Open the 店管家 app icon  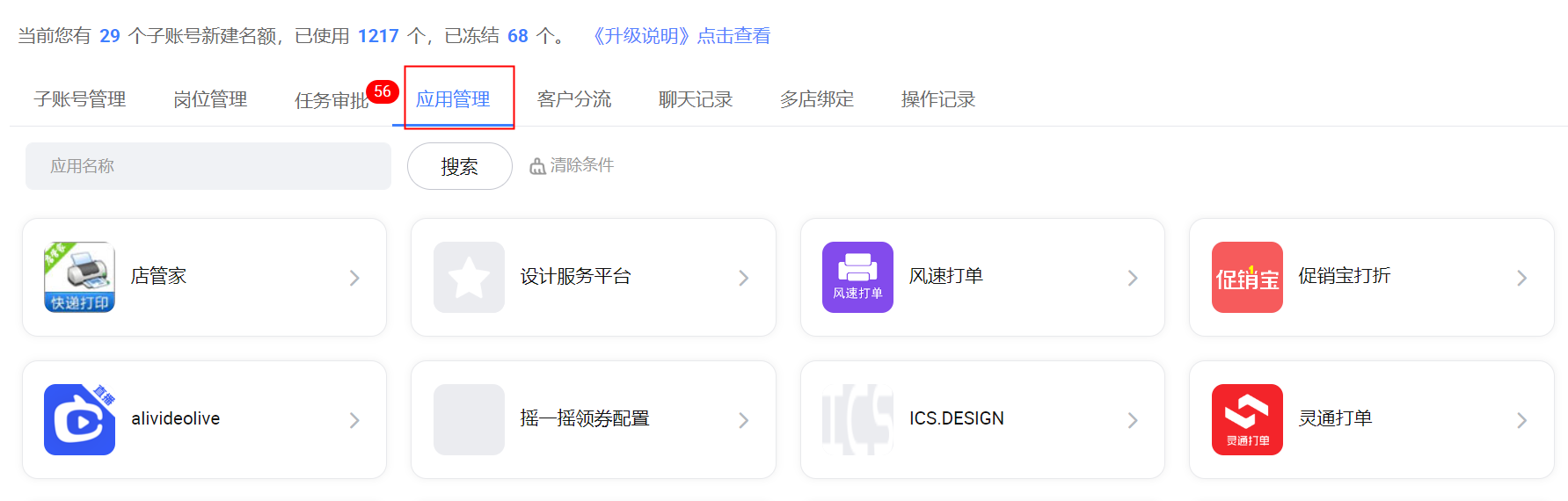[x=79, y=277]
